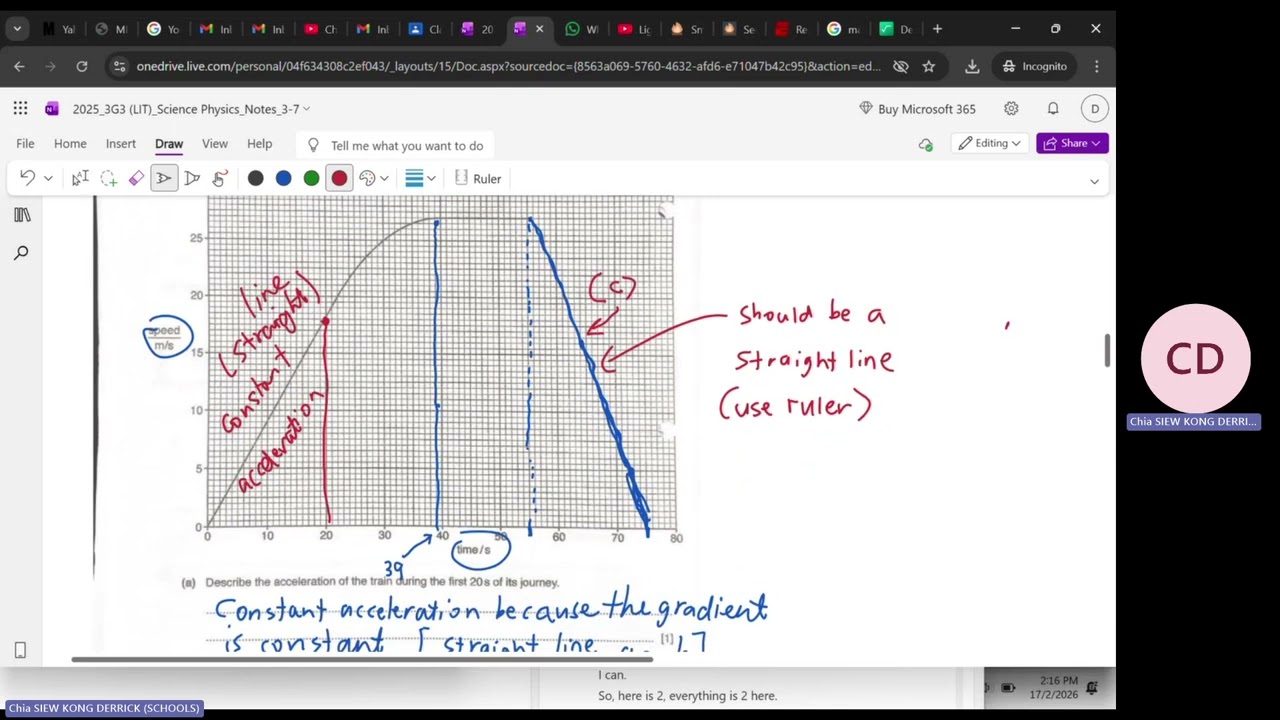The height and width of the screenshot is (720, 1280).
Task: Open the undo options dropdown arrow
Action: pyautogui.click(x=47, y=179)
